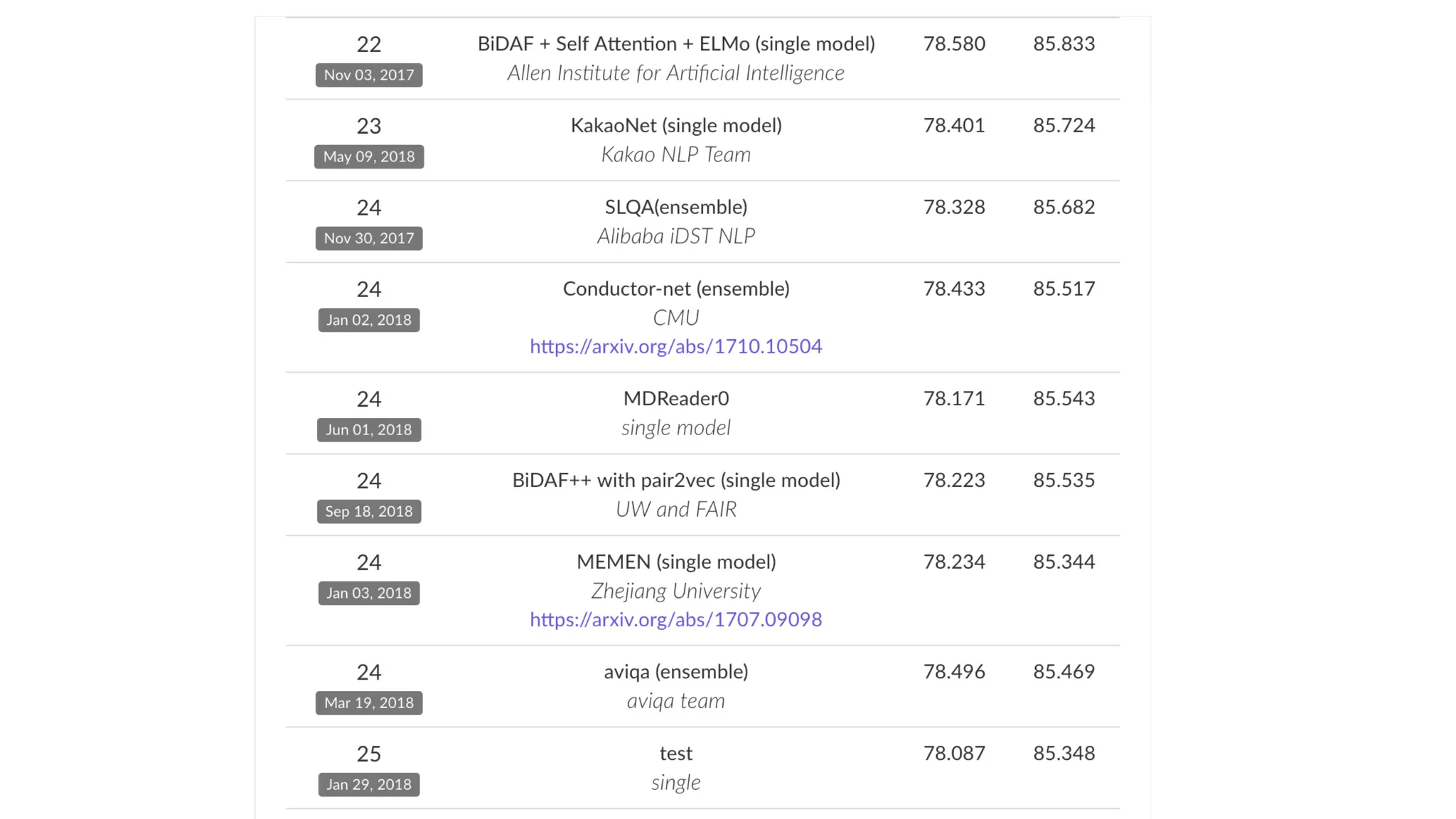Select the aviqa (ensemble) entry name
Image resolution: width=1456 pixels, height=819 pixels.
coord(675,672)
